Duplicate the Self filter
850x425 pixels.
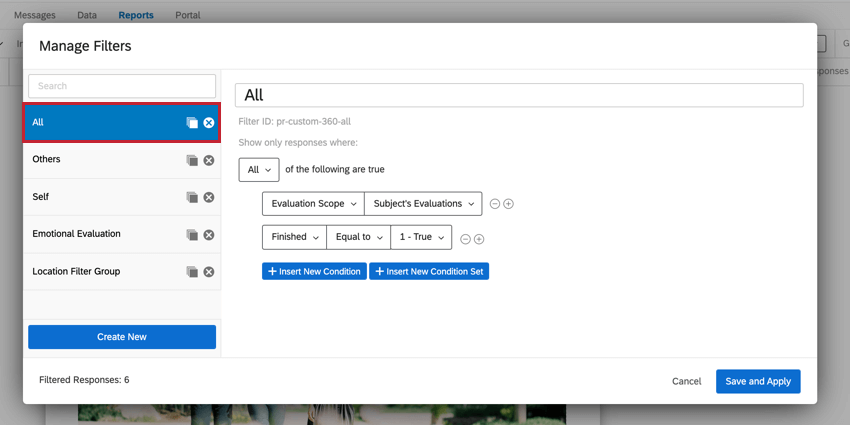192,197
